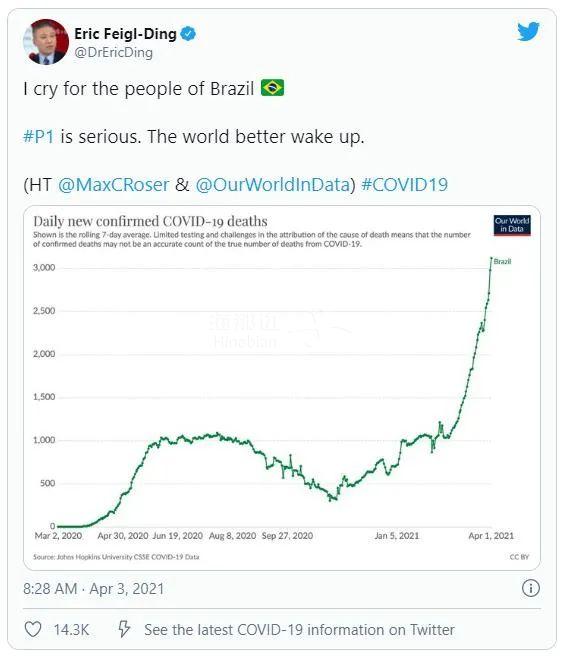Open the #COVID19 hashtag

pos(404,185)
